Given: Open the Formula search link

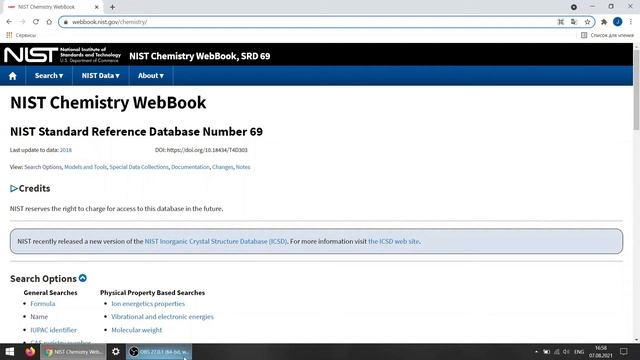Looking at the screenshot, I should [43, 304].
